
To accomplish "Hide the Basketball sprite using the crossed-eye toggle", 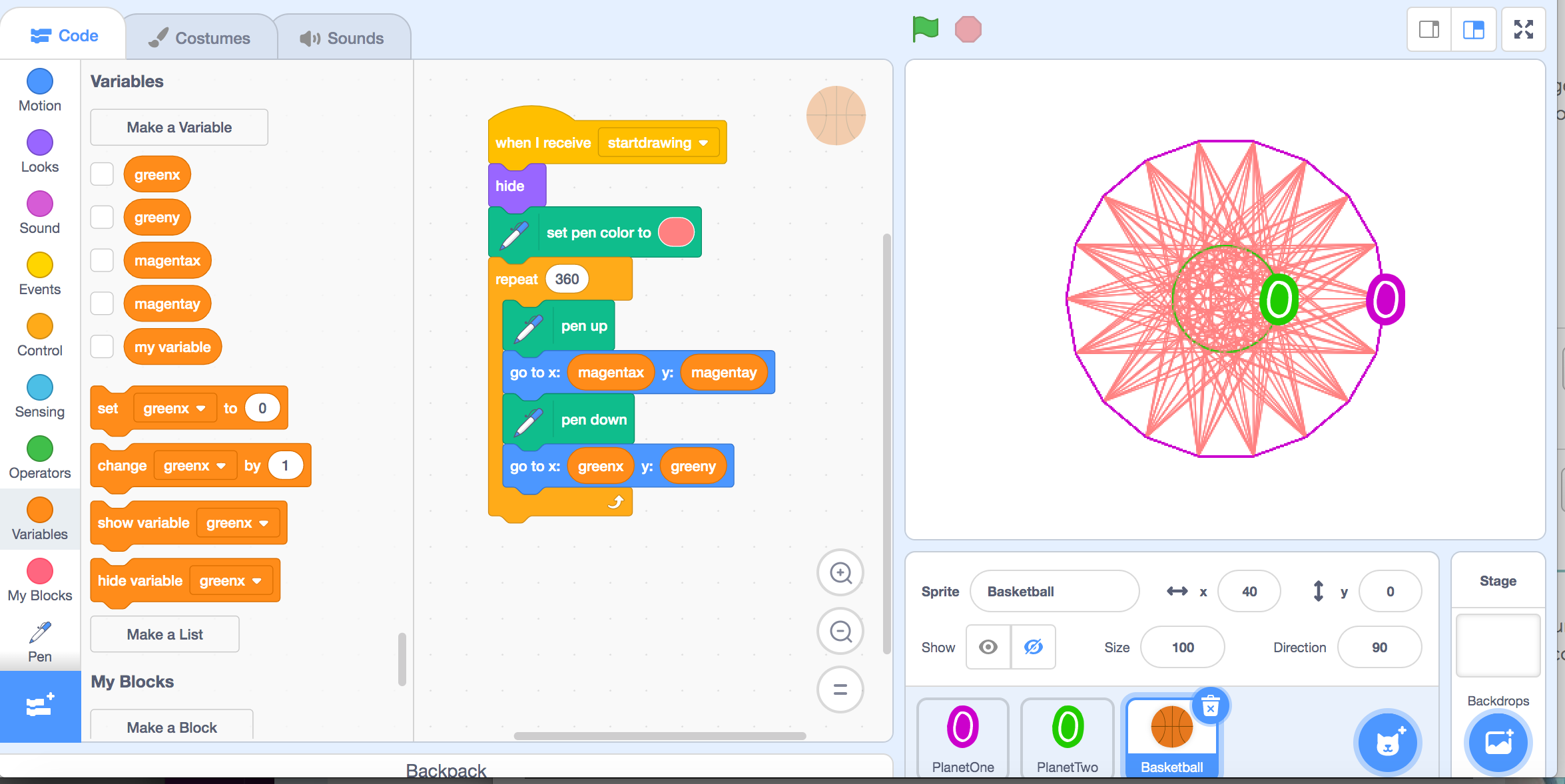I will pyautogui.click(x=1034, y=647).
